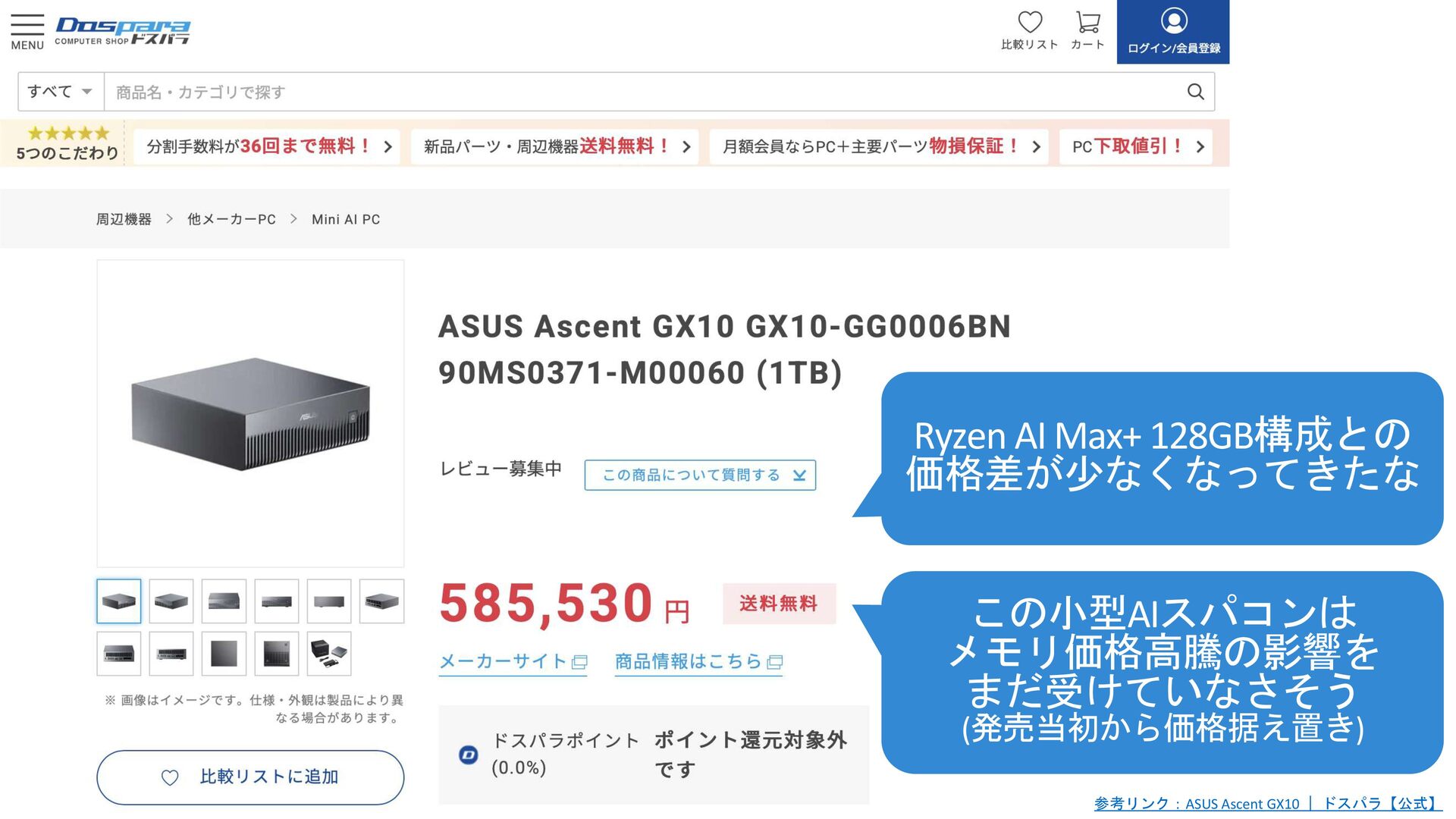Click the product name search field
Screen dimensions: 1456x819
click(645, 92)
